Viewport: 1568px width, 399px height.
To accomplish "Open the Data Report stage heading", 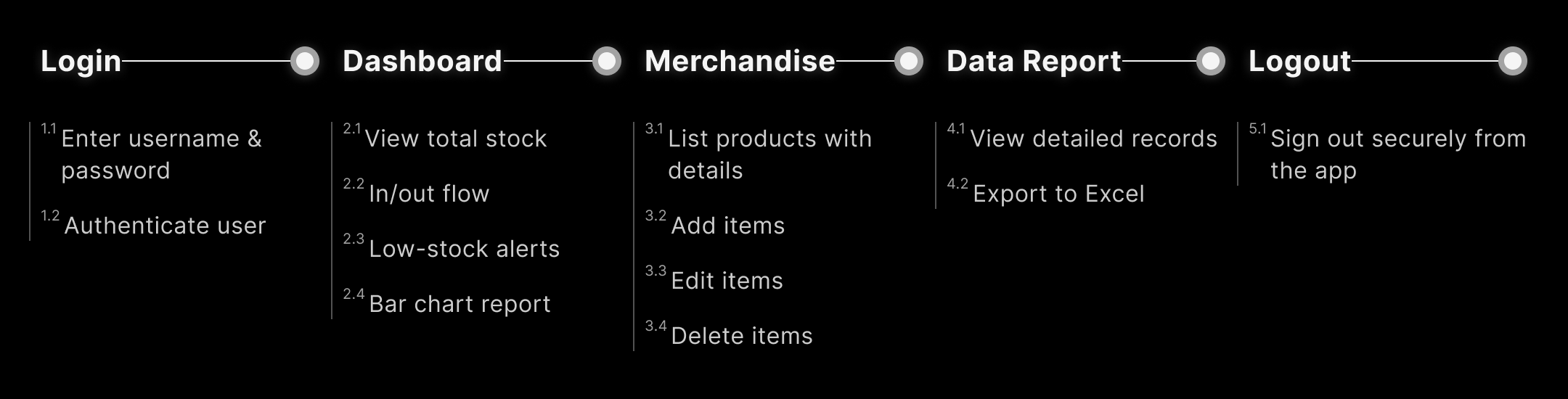I will (x=1034, y=62).
